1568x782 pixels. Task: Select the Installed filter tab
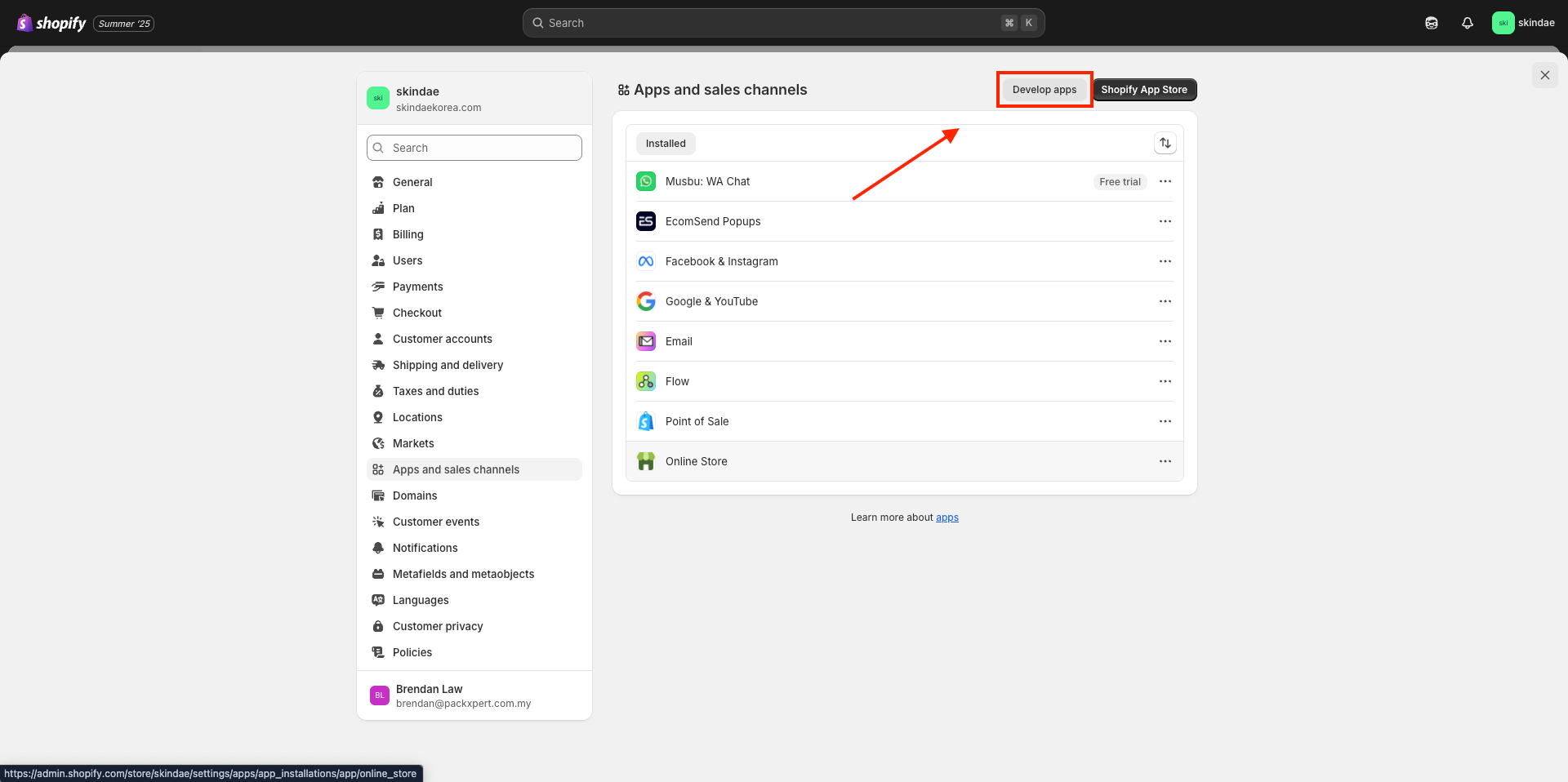coord(666,144)
